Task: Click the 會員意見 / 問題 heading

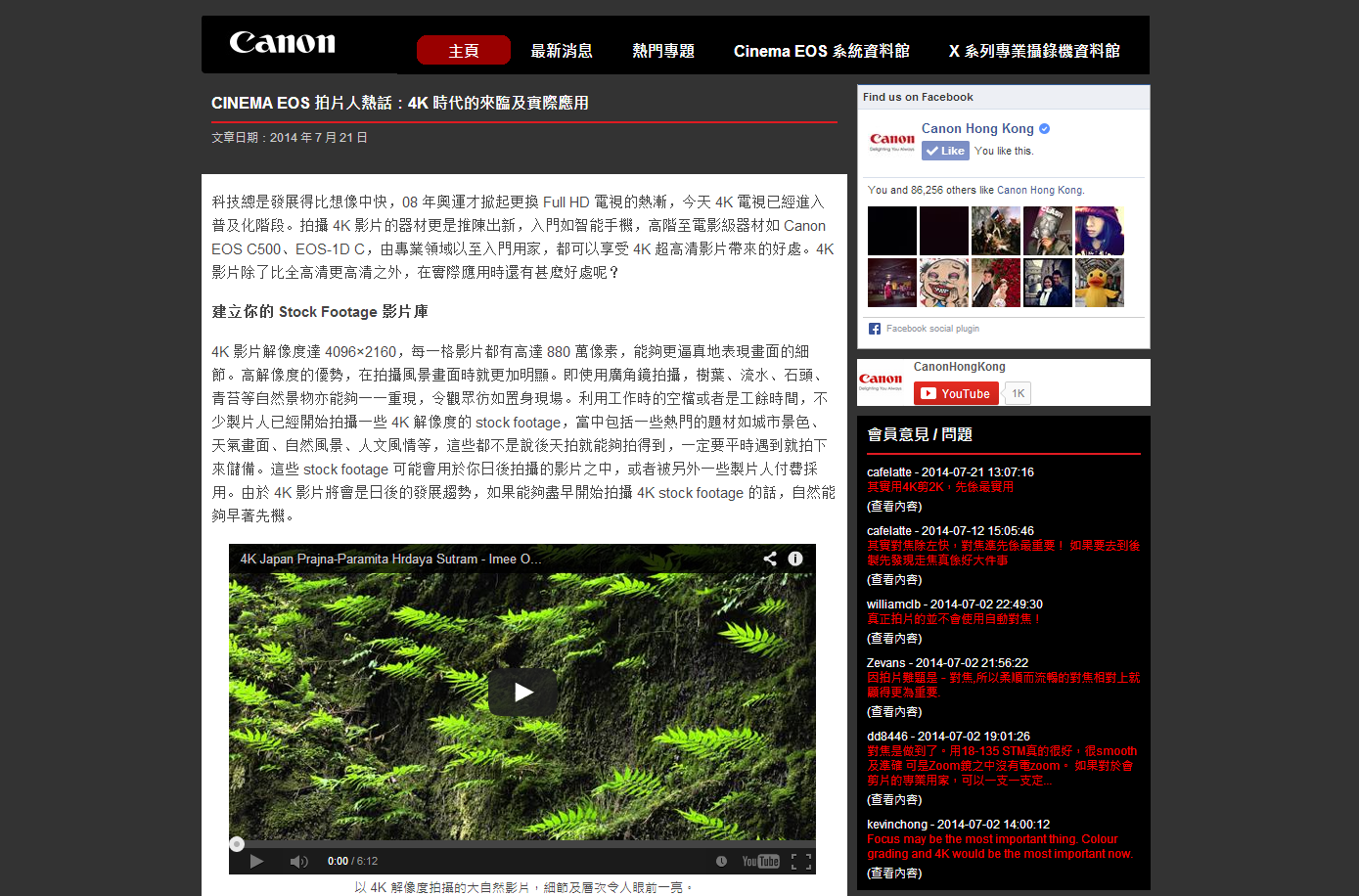Action: [x=920, y=434]
